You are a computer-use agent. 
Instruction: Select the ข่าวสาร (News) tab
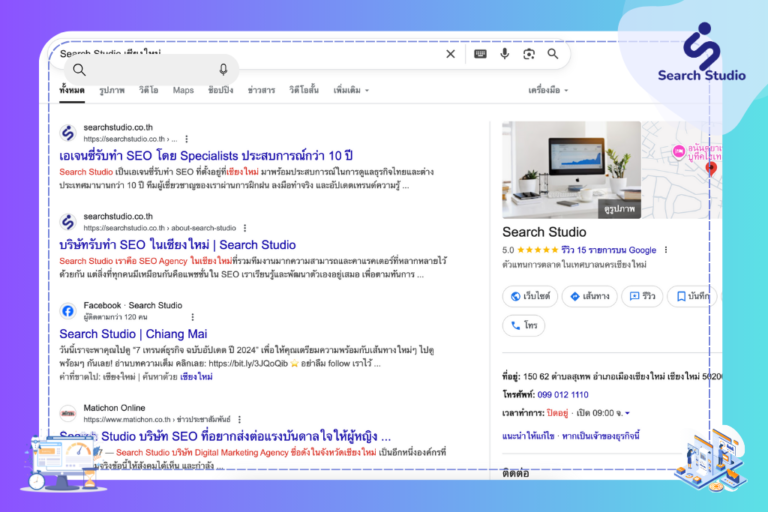click(261, 90)
